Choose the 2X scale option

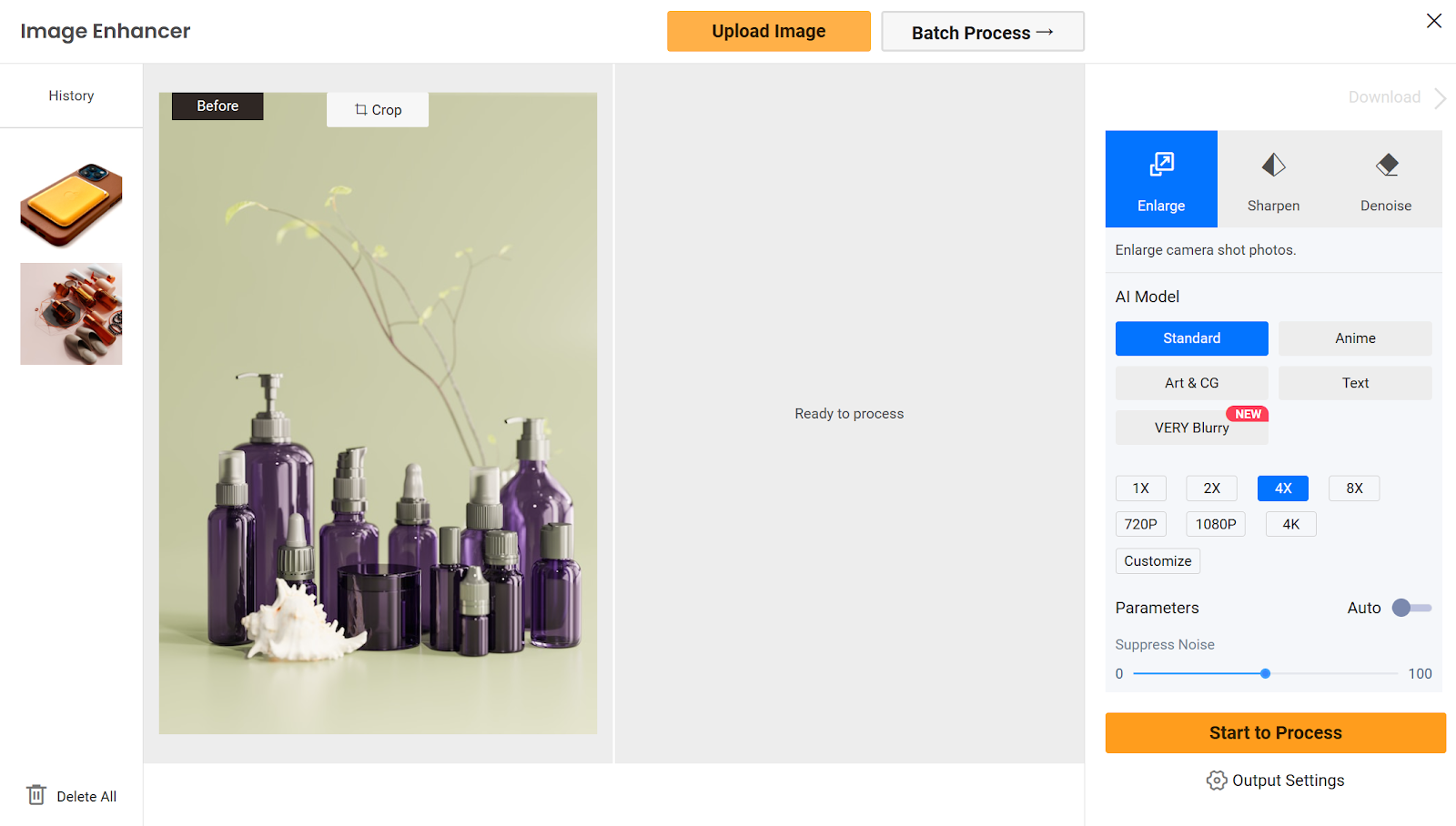pos(1211,489)
